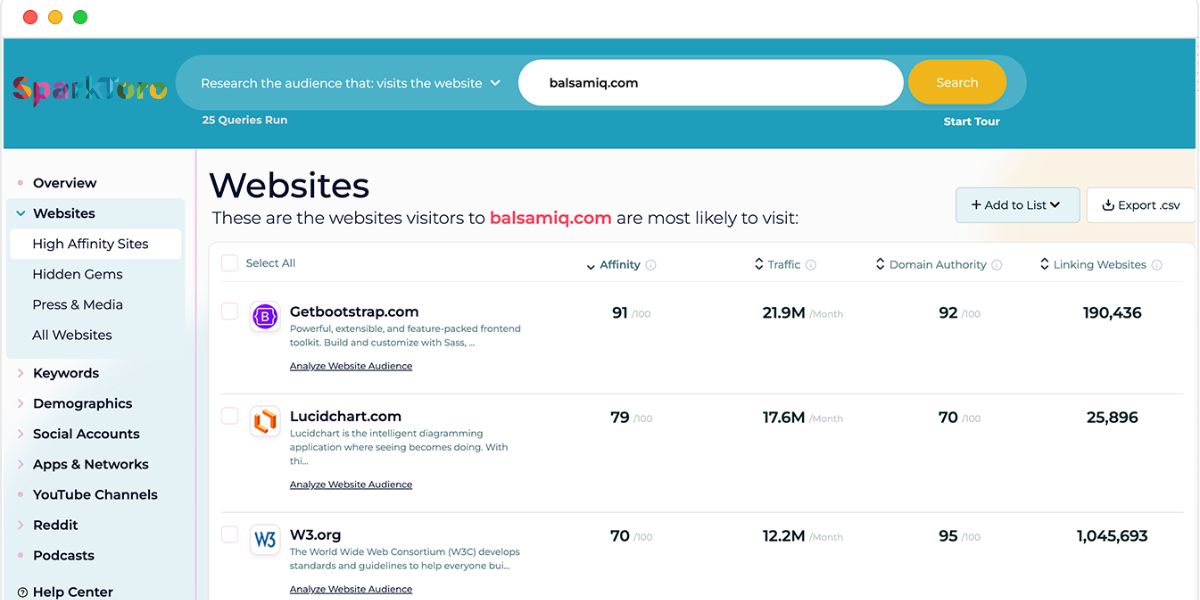Click Getbootstrap.com affinity value 91
The width and height of the screenshot is (1200, 600).
pos(620,313)
